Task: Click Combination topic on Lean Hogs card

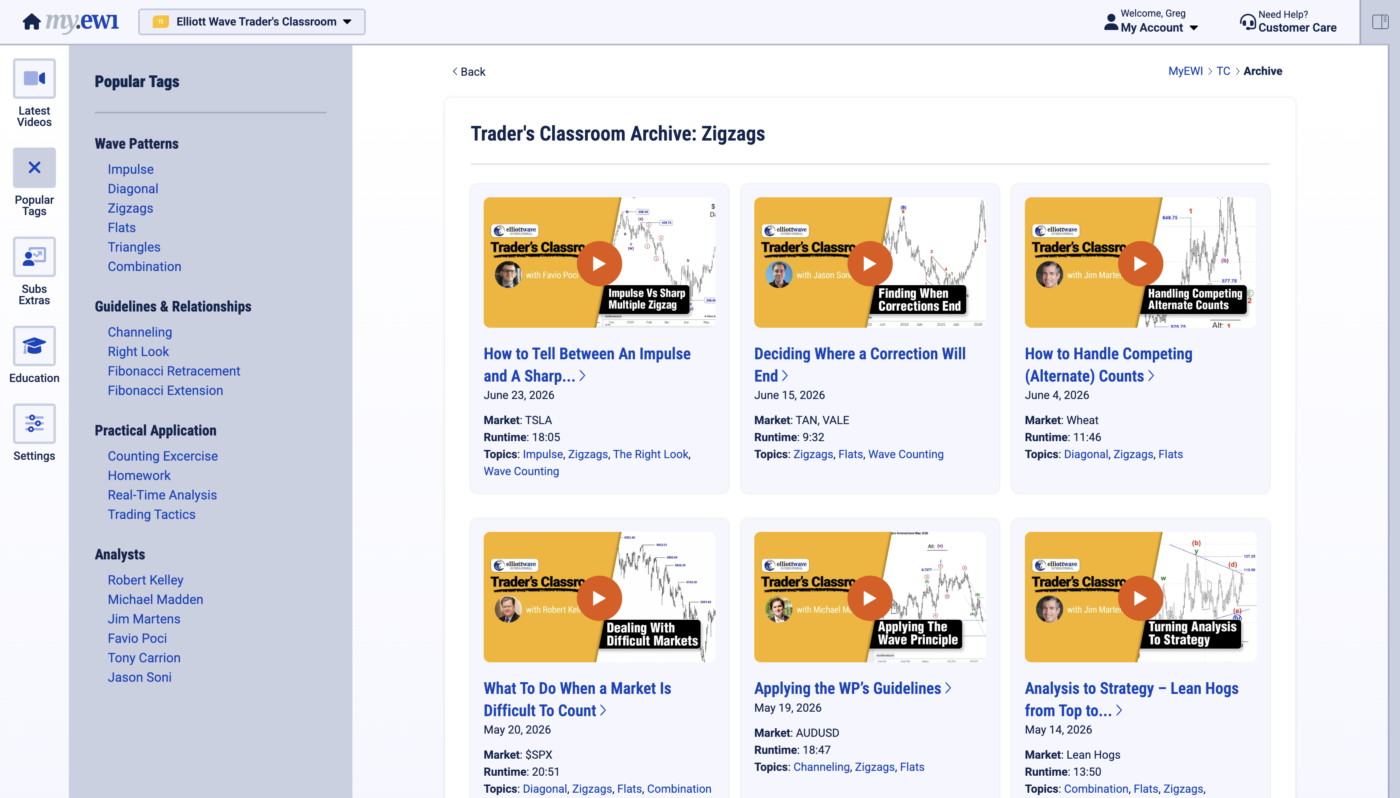Action: coord(1096,789)
